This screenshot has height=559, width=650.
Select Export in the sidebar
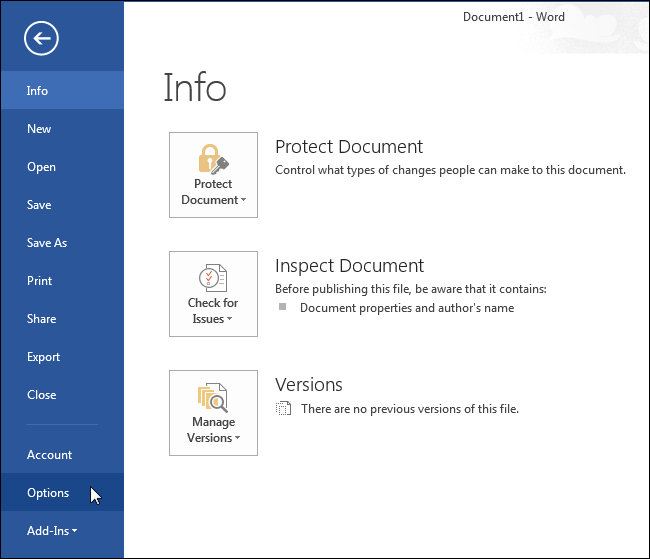(62, 357)
